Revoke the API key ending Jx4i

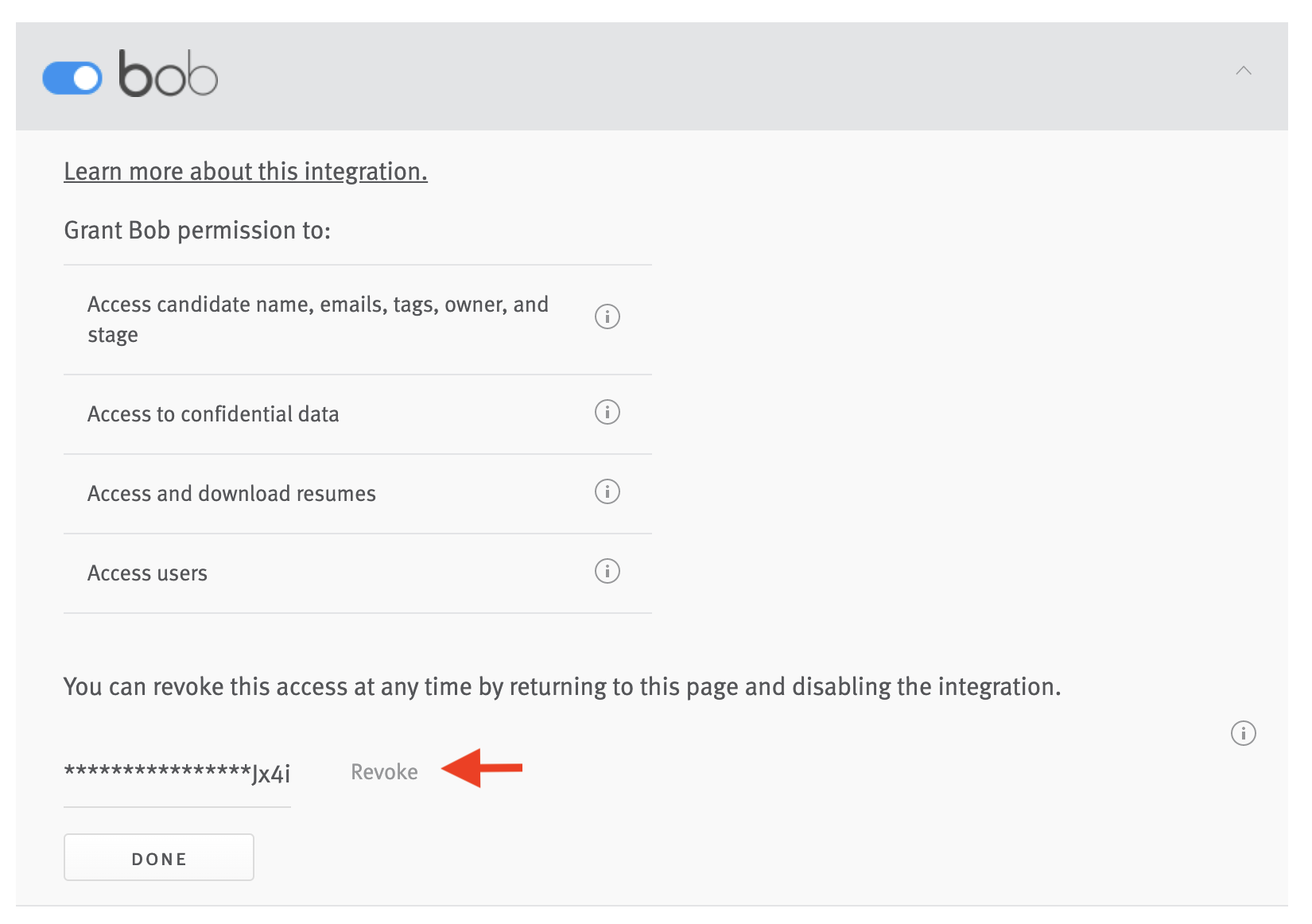384,772
